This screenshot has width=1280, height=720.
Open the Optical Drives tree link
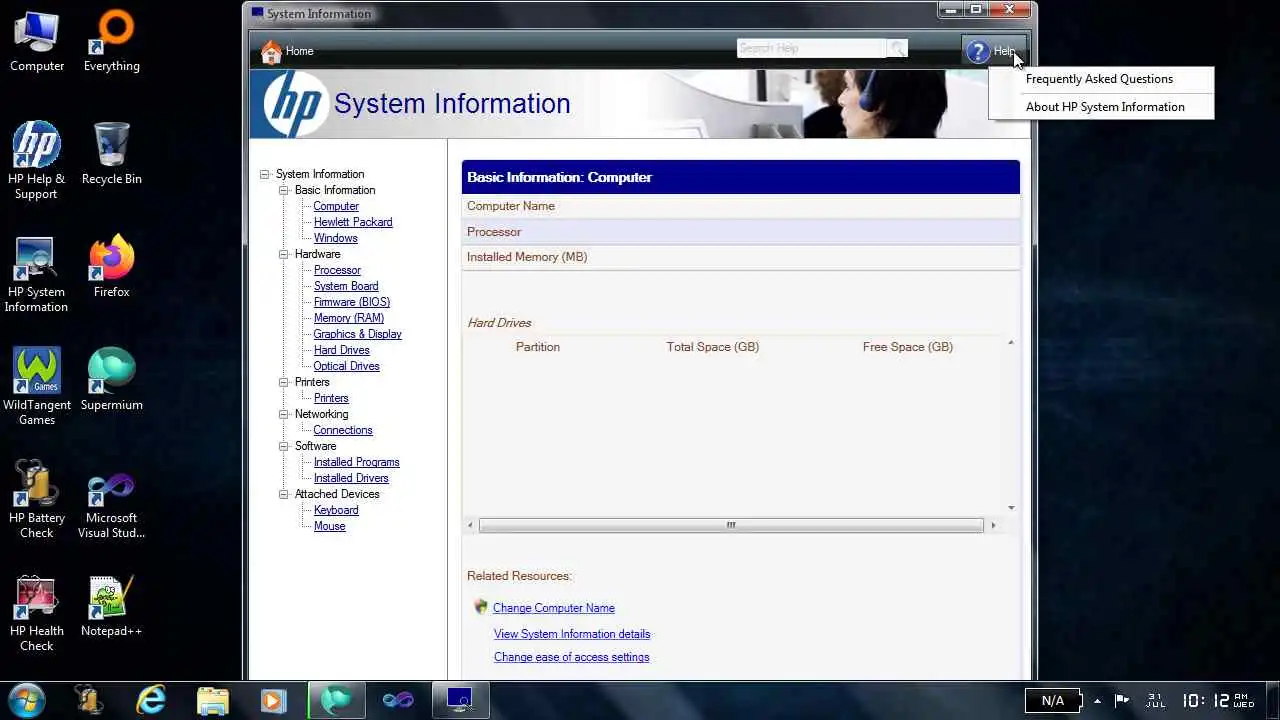point(347,366)
